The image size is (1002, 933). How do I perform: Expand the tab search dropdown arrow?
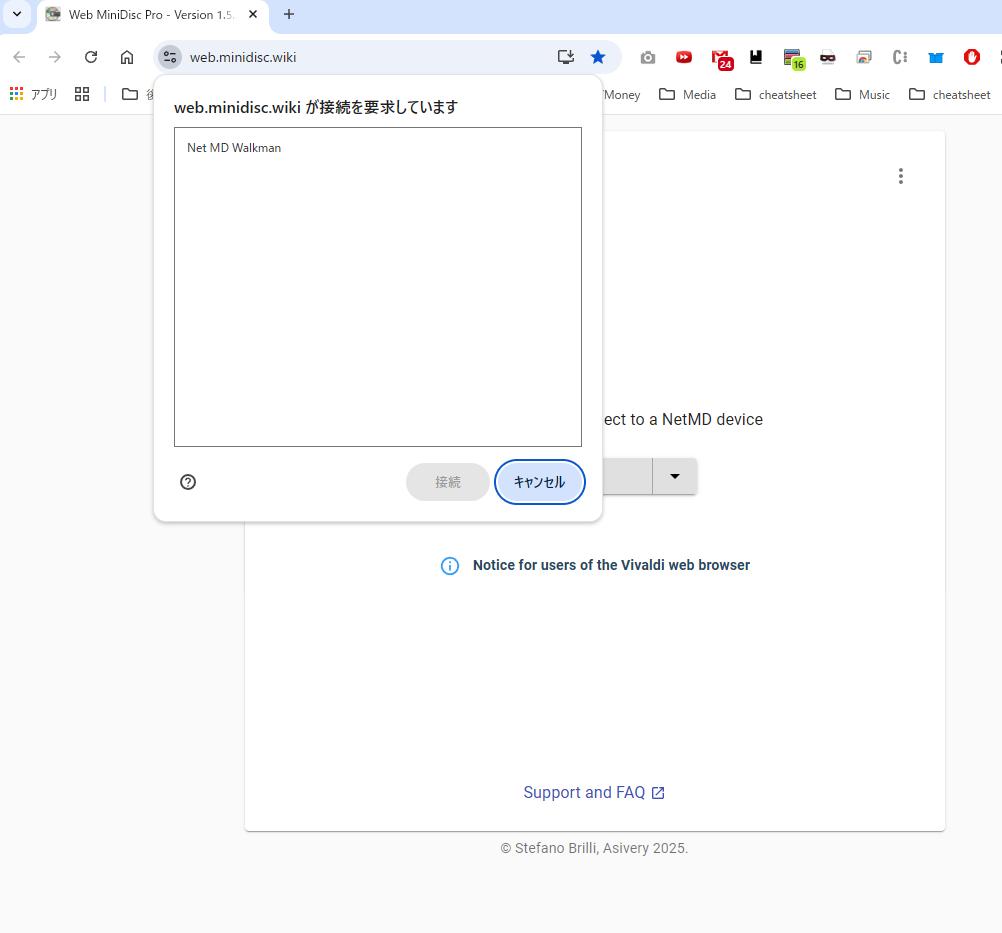tap(17, 14)
